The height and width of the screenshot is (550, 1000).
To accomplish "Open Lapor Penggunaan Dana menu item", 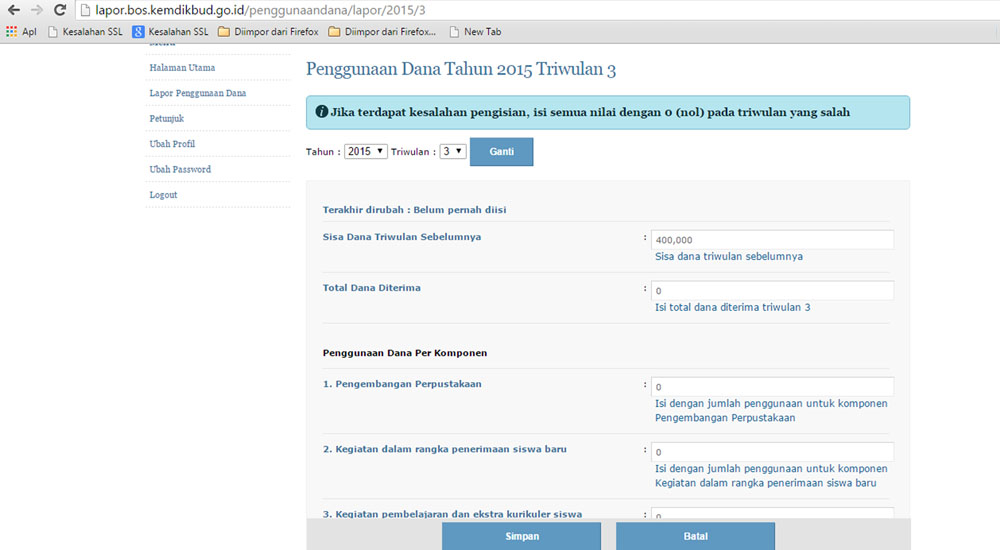I will click(x=198, y=93).
